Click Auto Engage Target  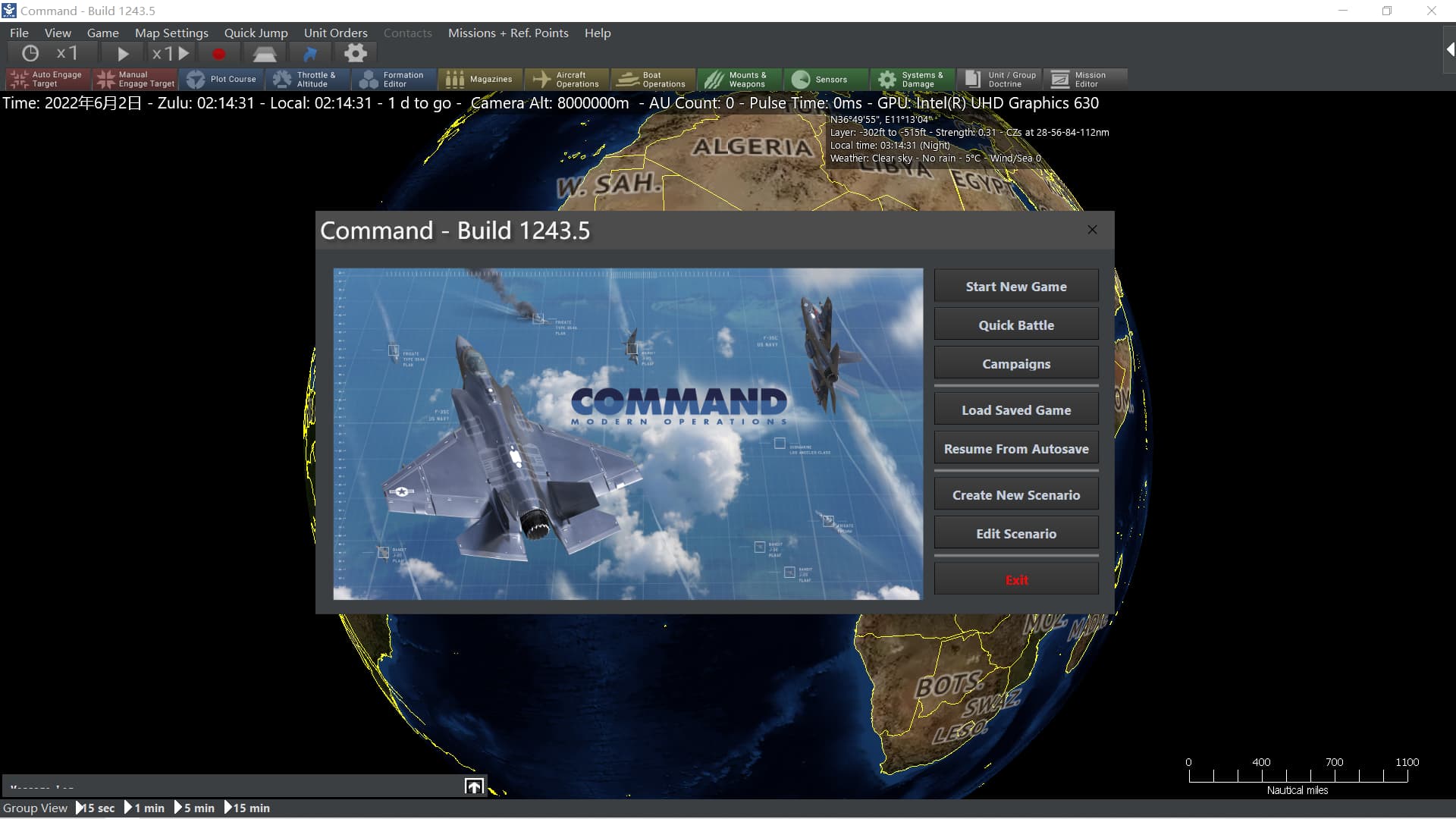coord(48,79)
